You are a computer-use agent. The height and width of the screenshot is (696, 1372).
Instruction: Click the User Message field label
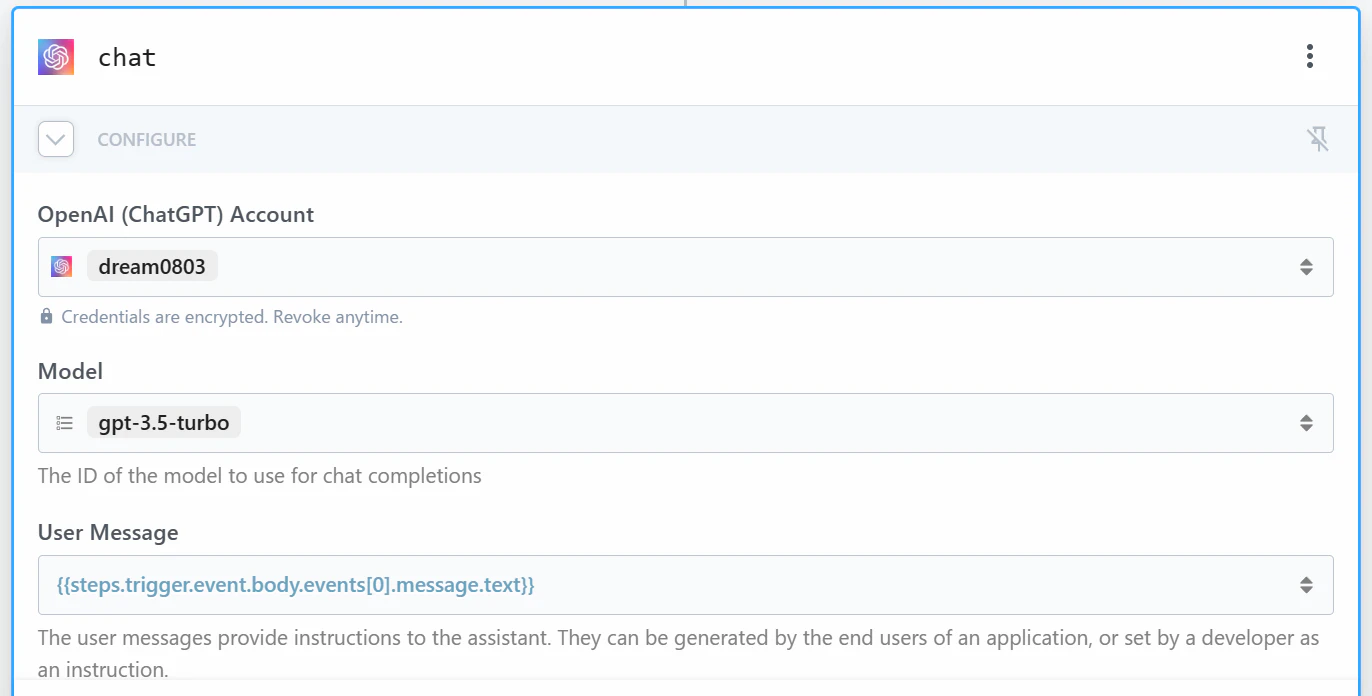[108, 533]
